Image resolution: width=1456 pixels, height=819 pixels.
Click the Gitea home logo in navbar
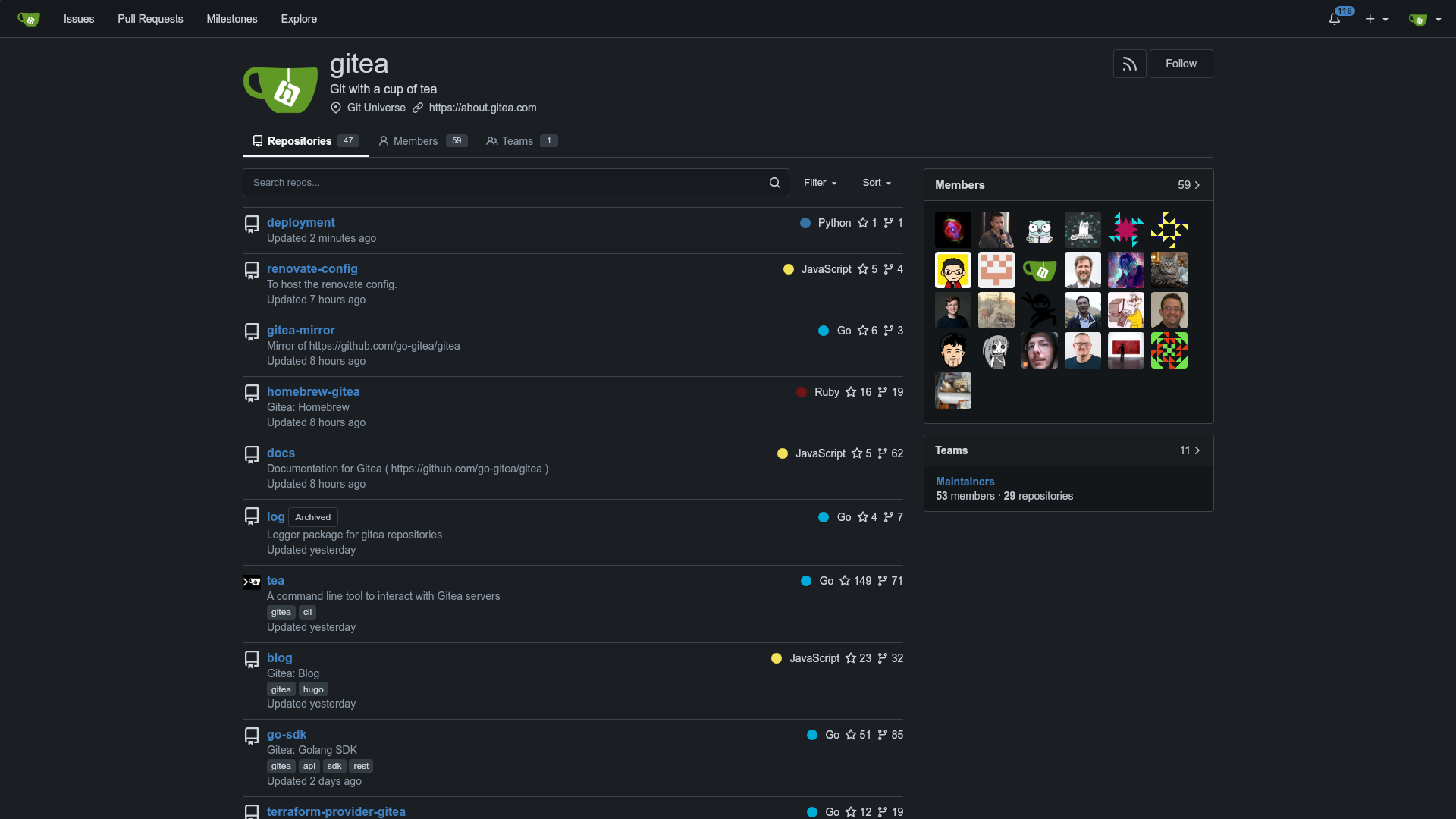[x=28, y=19]
